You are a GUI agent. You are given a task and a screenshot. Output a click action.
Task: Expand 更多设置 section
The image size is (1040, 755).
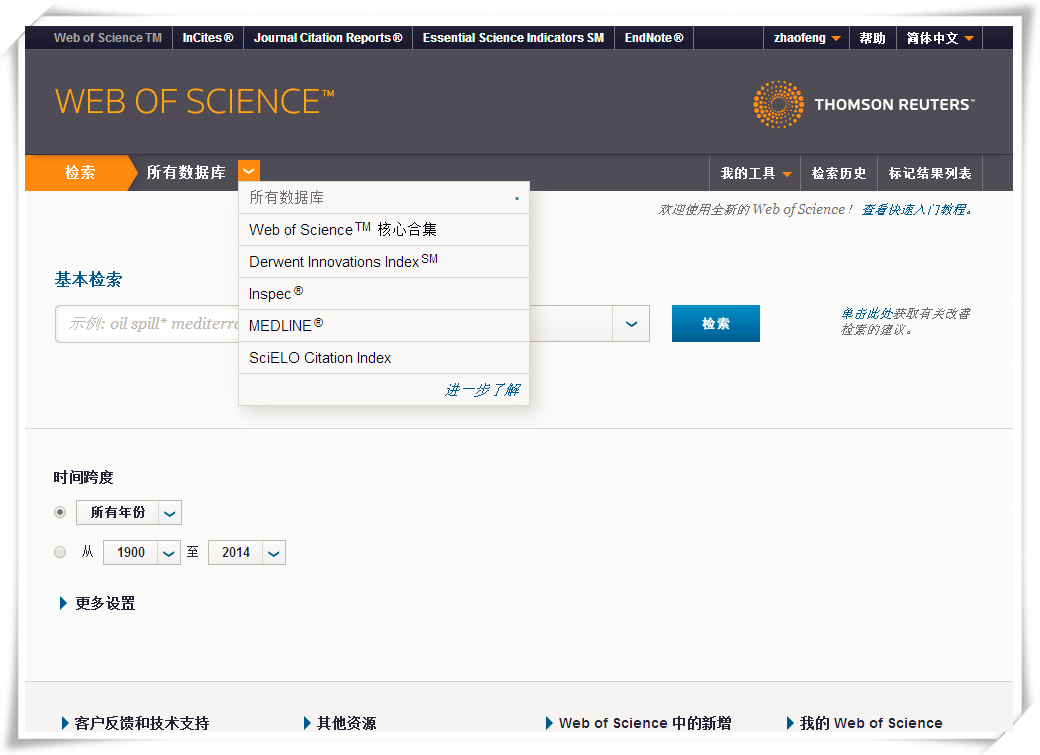point(97,603)
